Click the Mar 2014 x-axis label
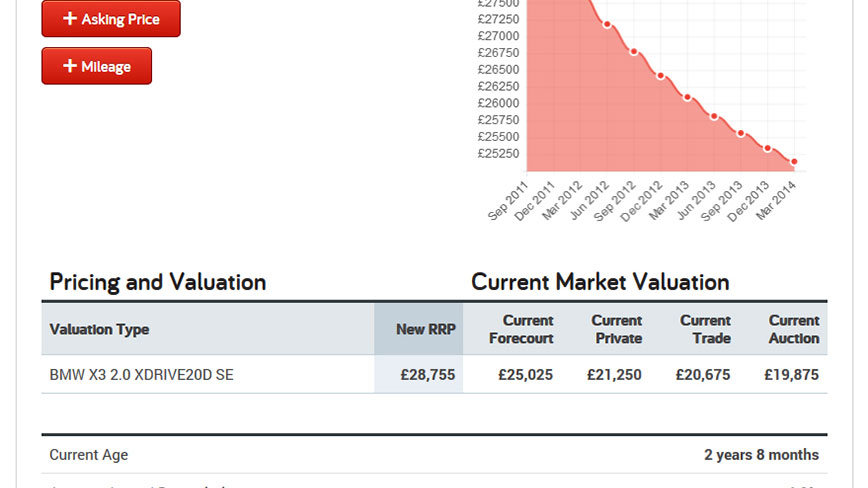 776,201
